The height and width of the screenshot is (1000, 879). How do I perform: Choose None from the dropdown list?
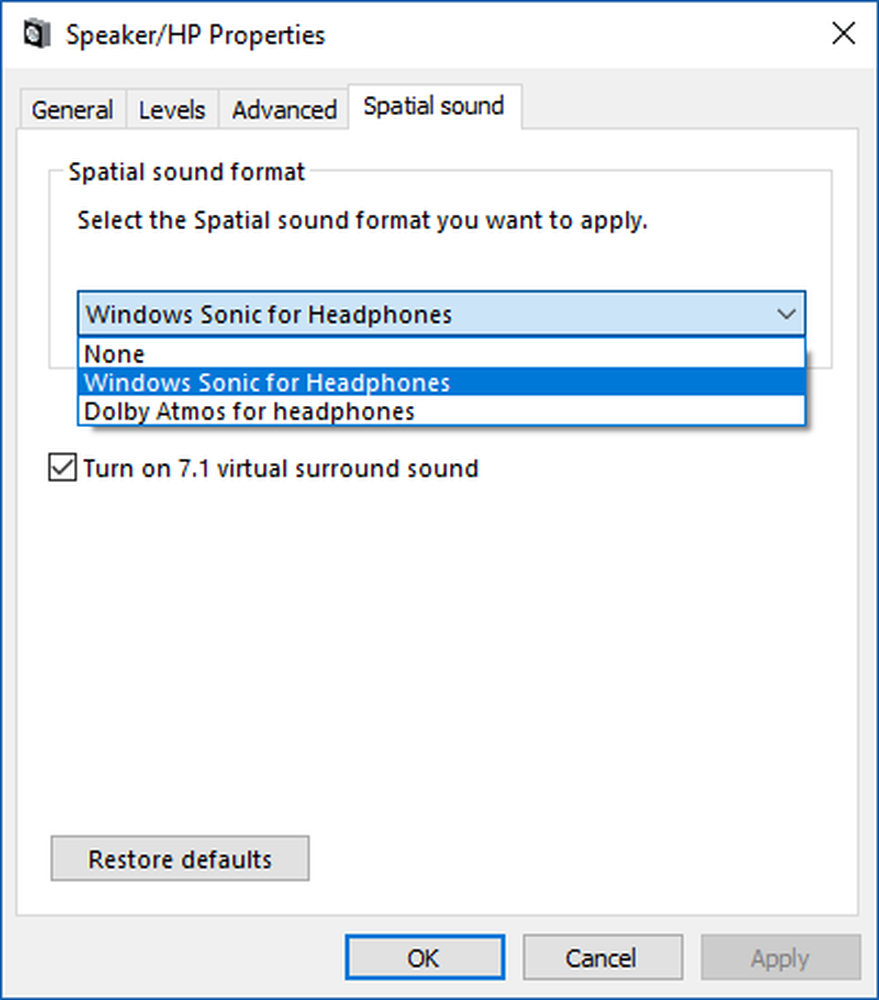pyautogui.click(x=115, y=354)
